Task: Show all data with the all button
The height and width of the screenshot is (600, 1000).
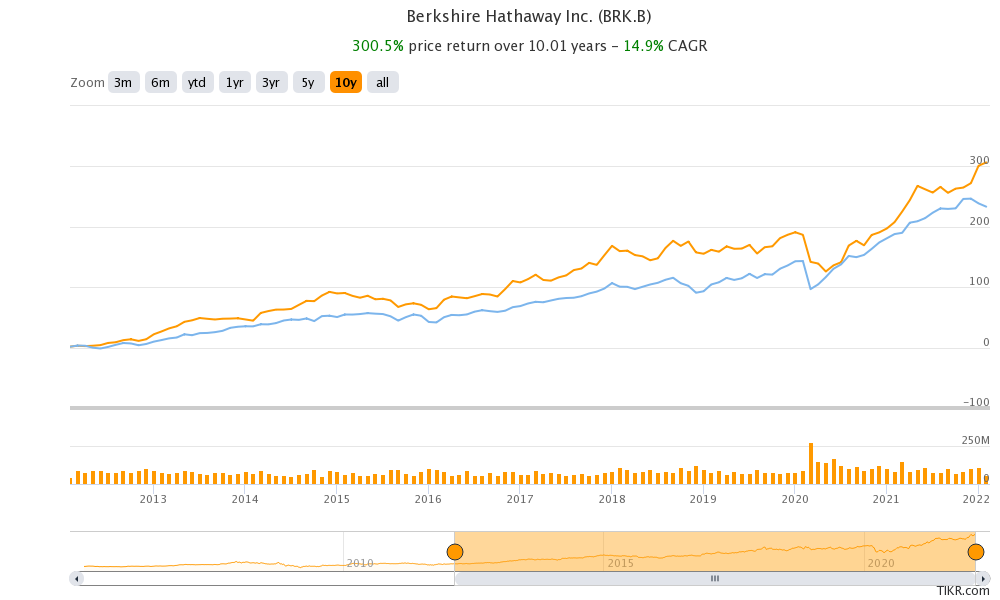Action: point(383,82)
